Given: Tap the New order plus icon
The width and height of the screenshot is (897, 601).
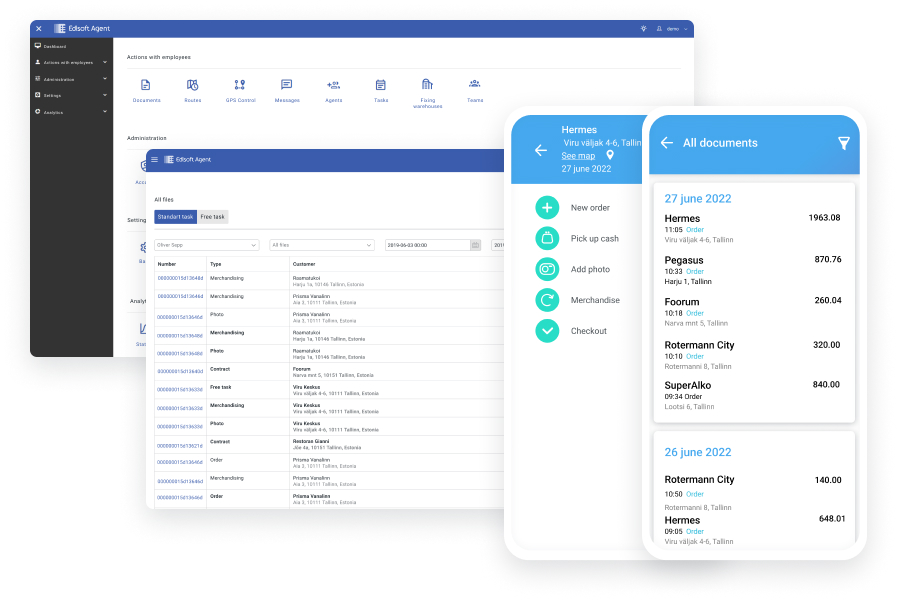Looking at the screenshot, I should tap(547, 208).
